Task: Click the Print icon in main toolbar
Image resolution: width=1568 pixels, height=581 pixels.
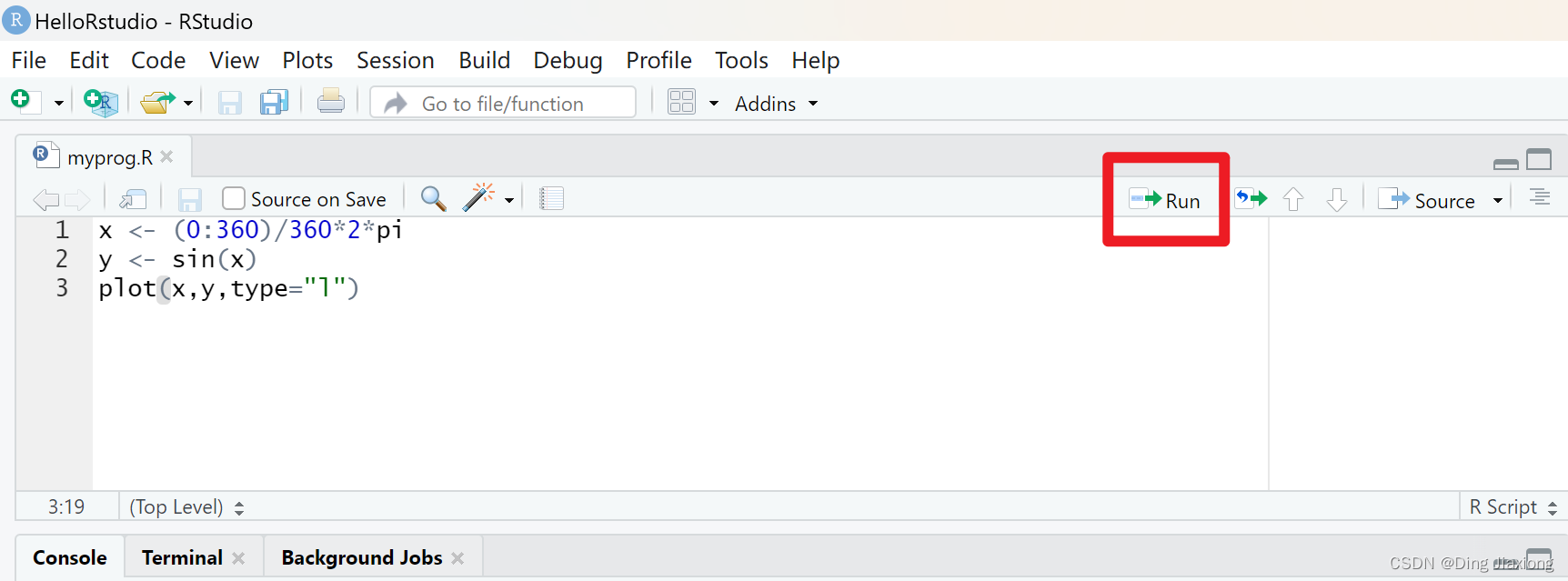Action: (x=331, y=101)
